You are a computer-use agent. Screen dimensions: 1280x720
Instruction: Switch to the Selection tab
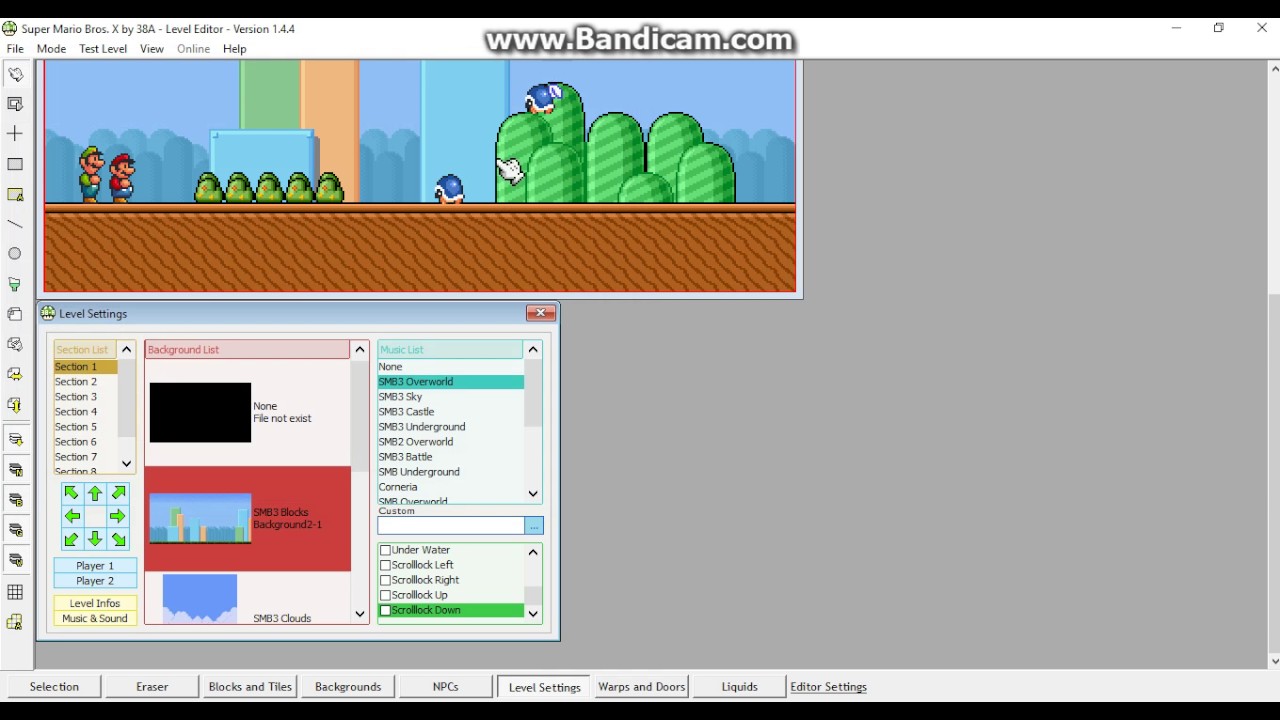pos(54,686)
